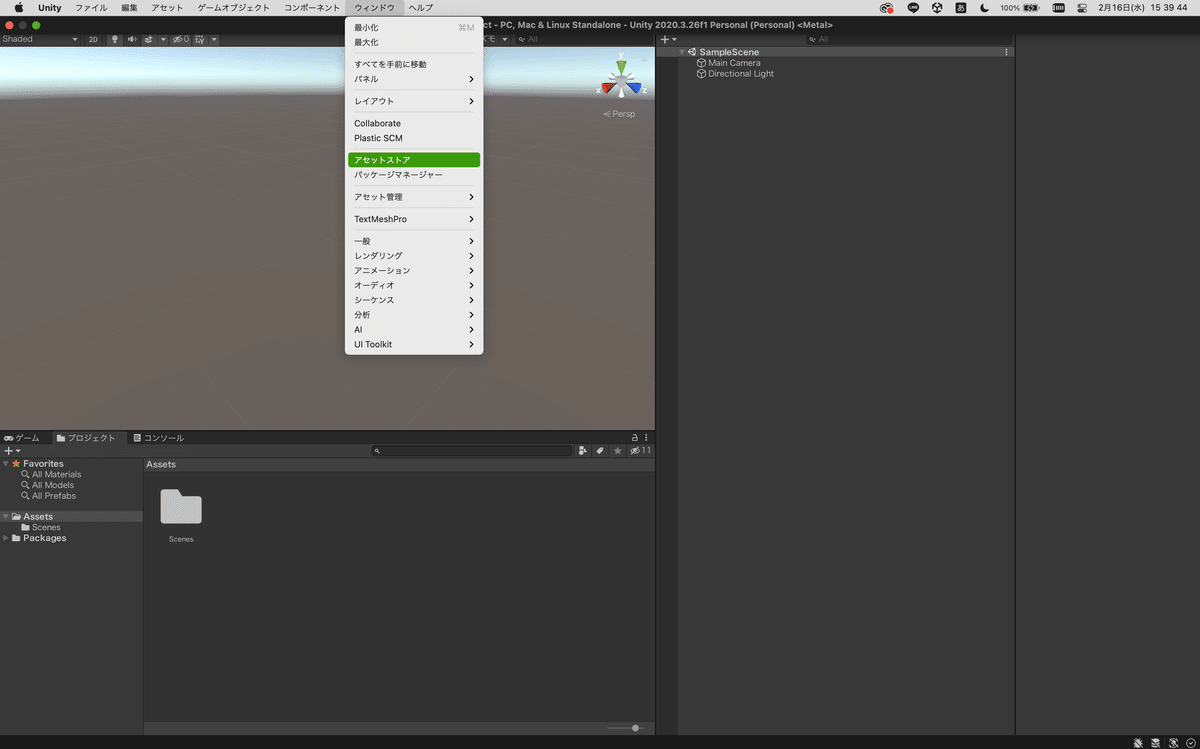Collapse SampleScene in Hierarchy
Image resolution: width=1200 pixels, height=749 pixels.
tap(682, 52)
